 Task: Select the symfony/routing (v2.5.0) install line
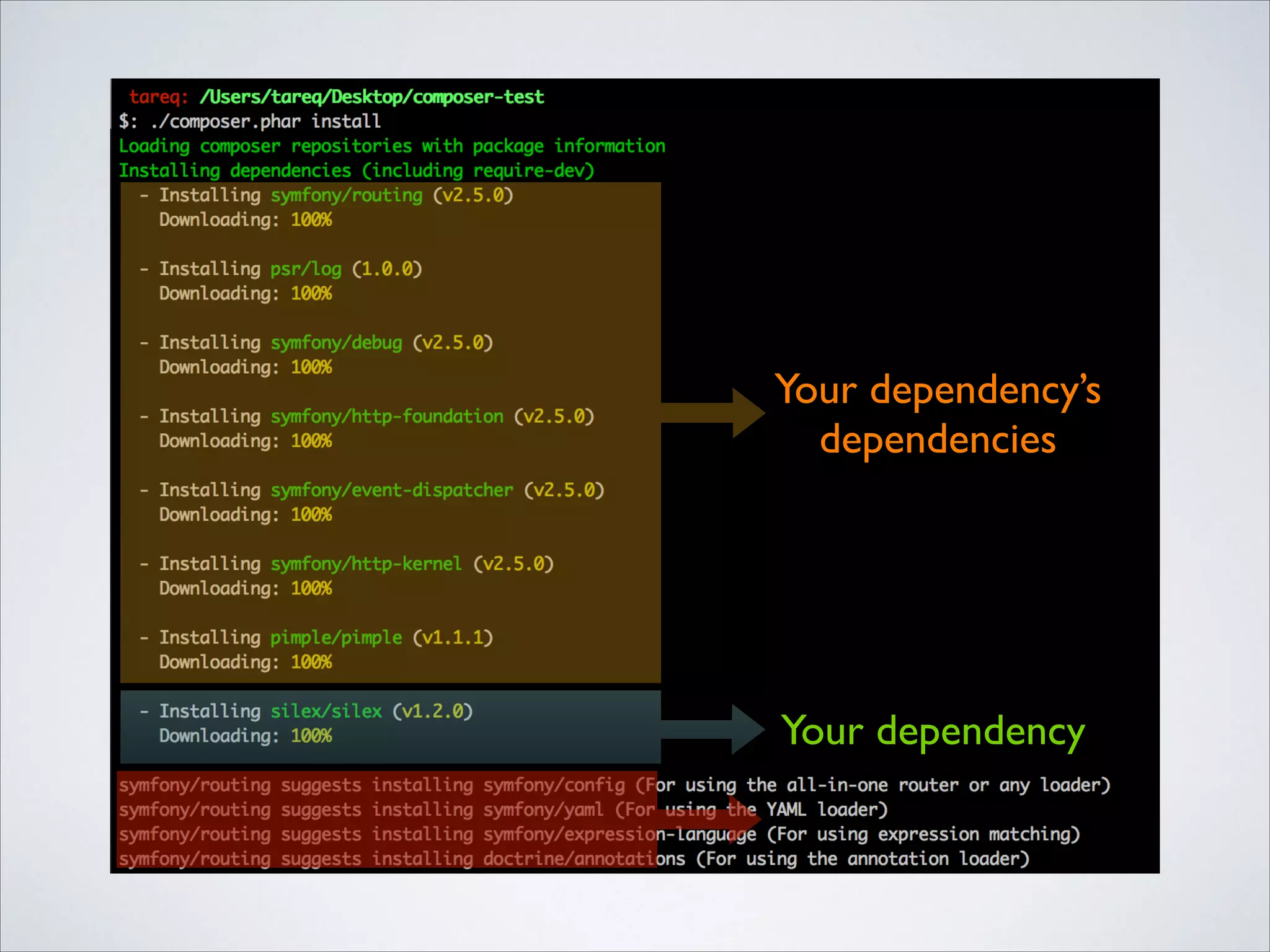(326, 195)
